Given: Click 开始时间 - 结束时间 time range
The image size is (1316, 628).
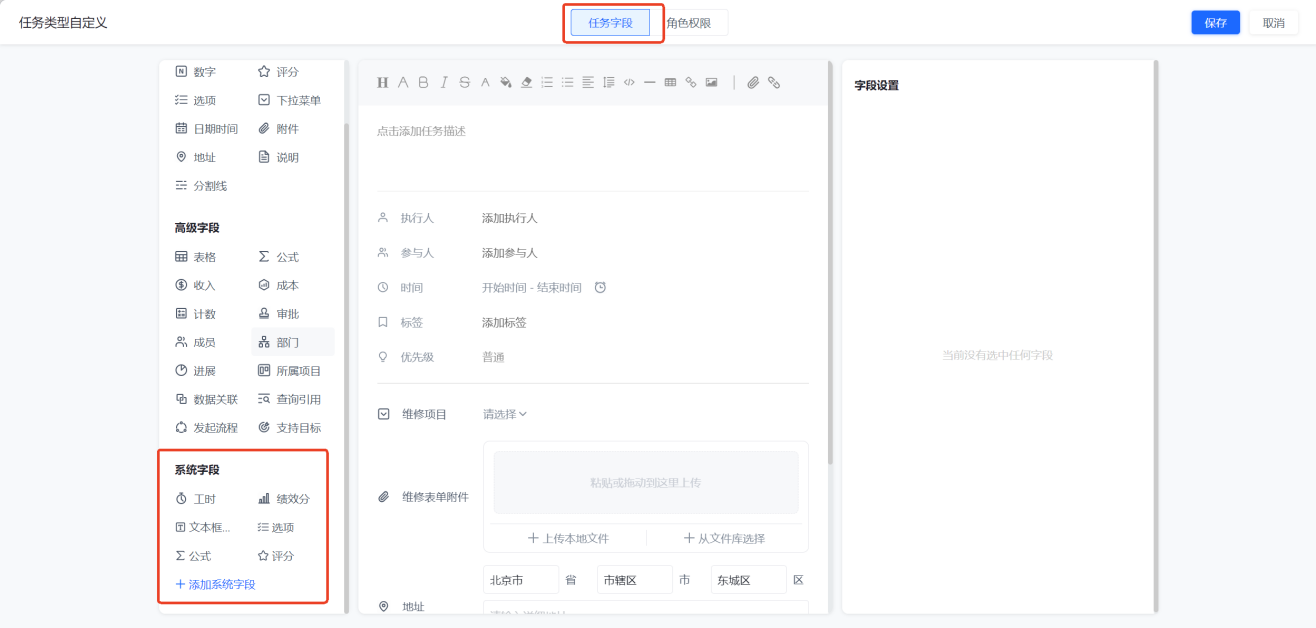Looking at the screenshot, I should pyautogui.click(x=532, y=288).
